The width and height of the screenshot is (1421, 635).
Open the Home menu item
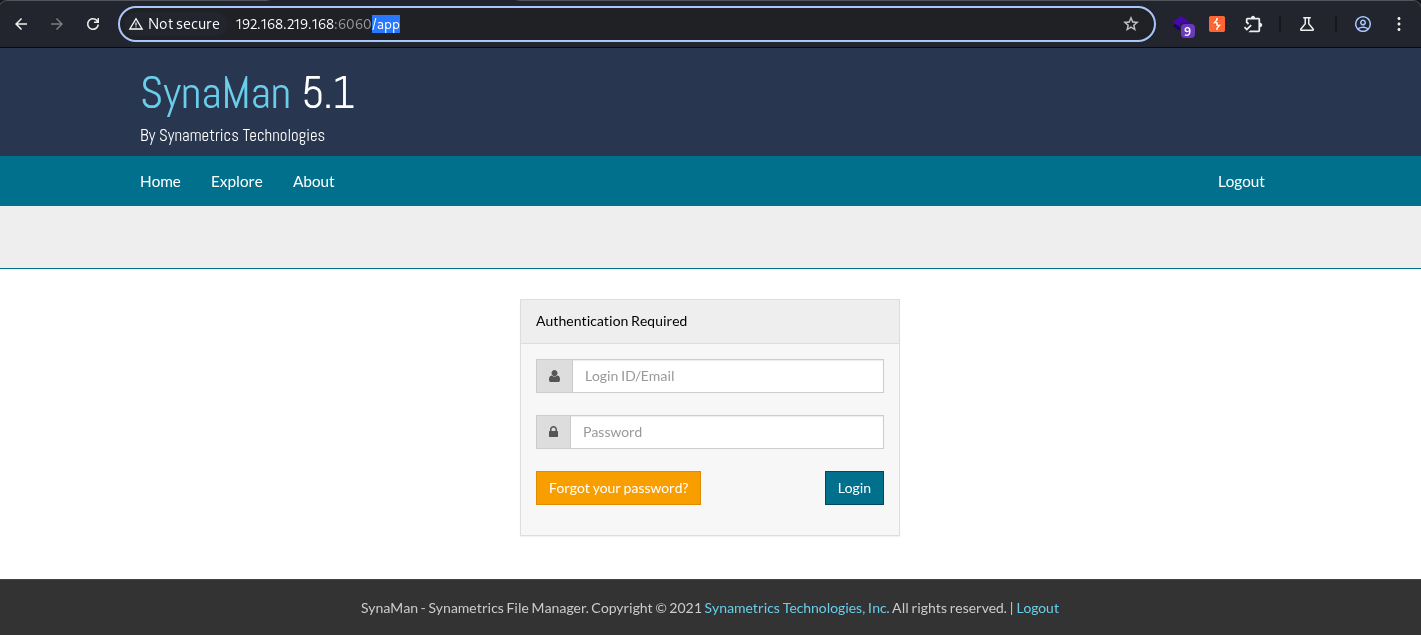[x=160, y=181]
